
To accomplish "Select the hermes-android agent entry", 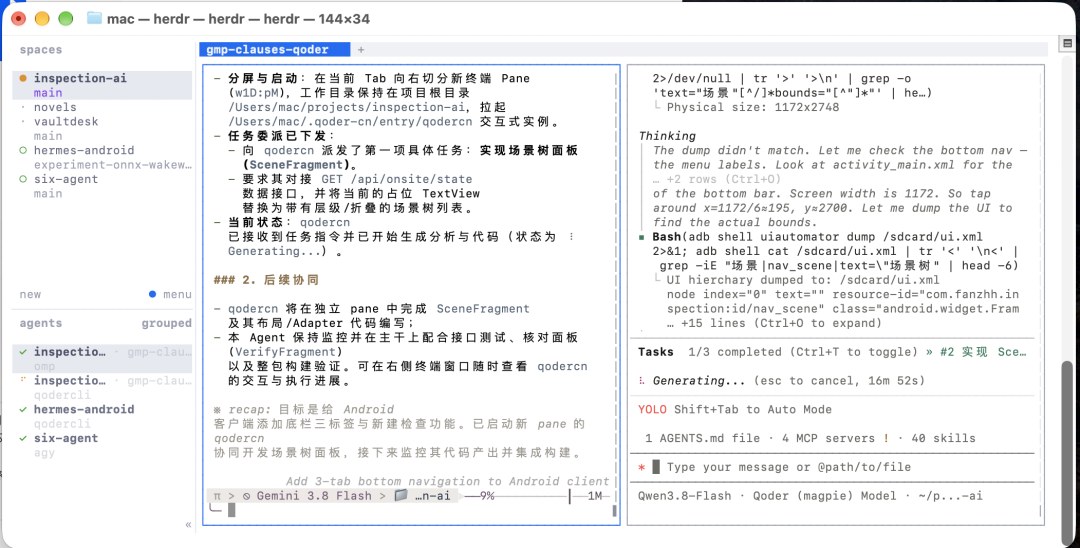I will pyautogui.click(x=102, y=416).
